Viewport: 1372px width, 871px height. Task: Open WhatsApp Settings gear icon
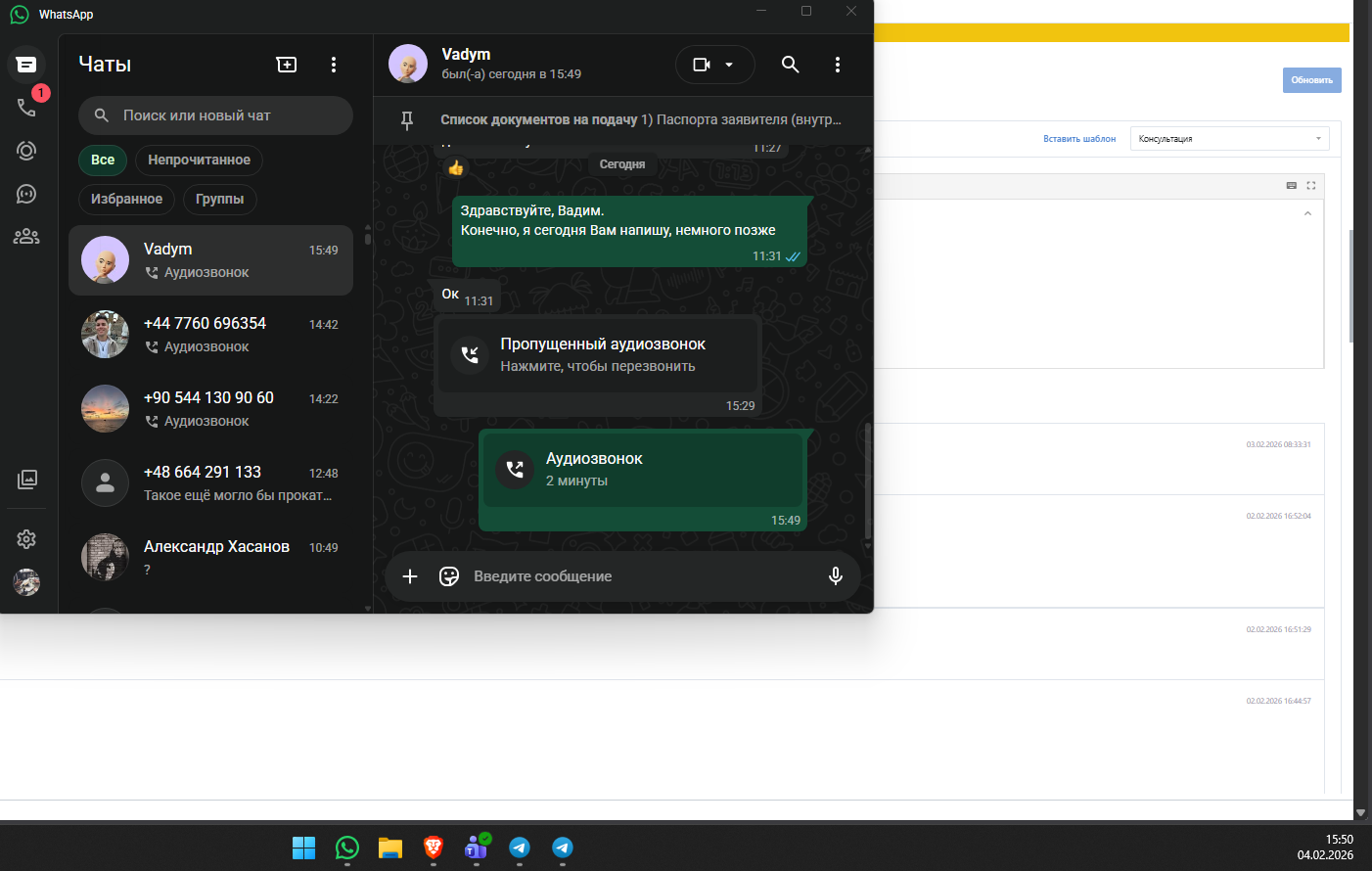click(x=26, y=539)
